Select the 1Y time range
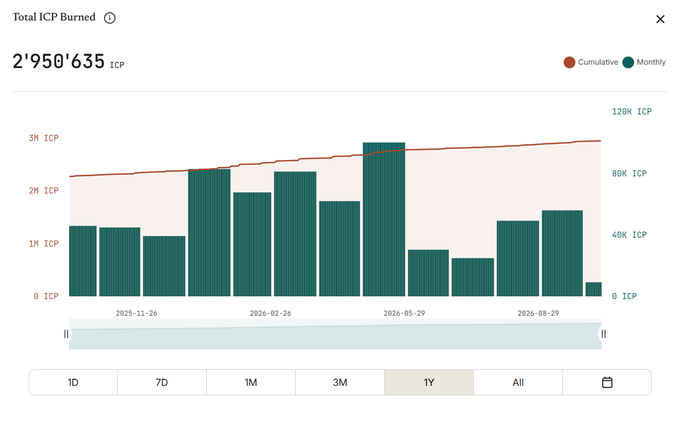Screen dimensions: 680x429 coord(429,382)
